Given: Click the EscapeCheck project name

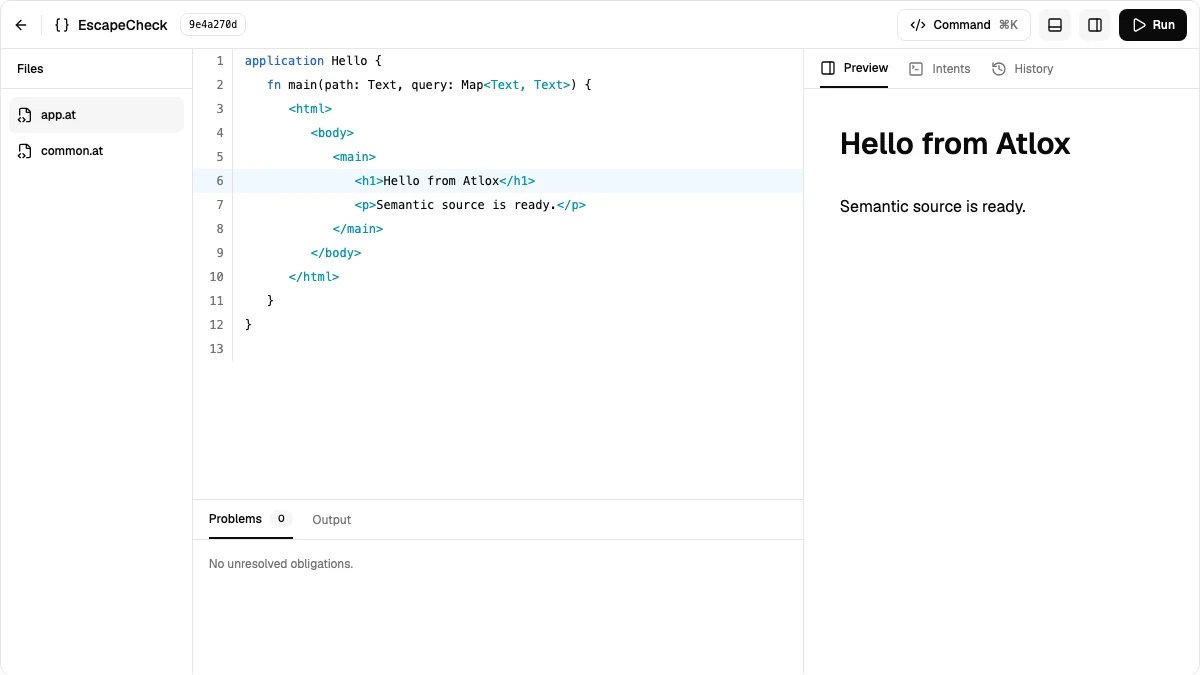Looking at the screenshot, I should [123, 25].
